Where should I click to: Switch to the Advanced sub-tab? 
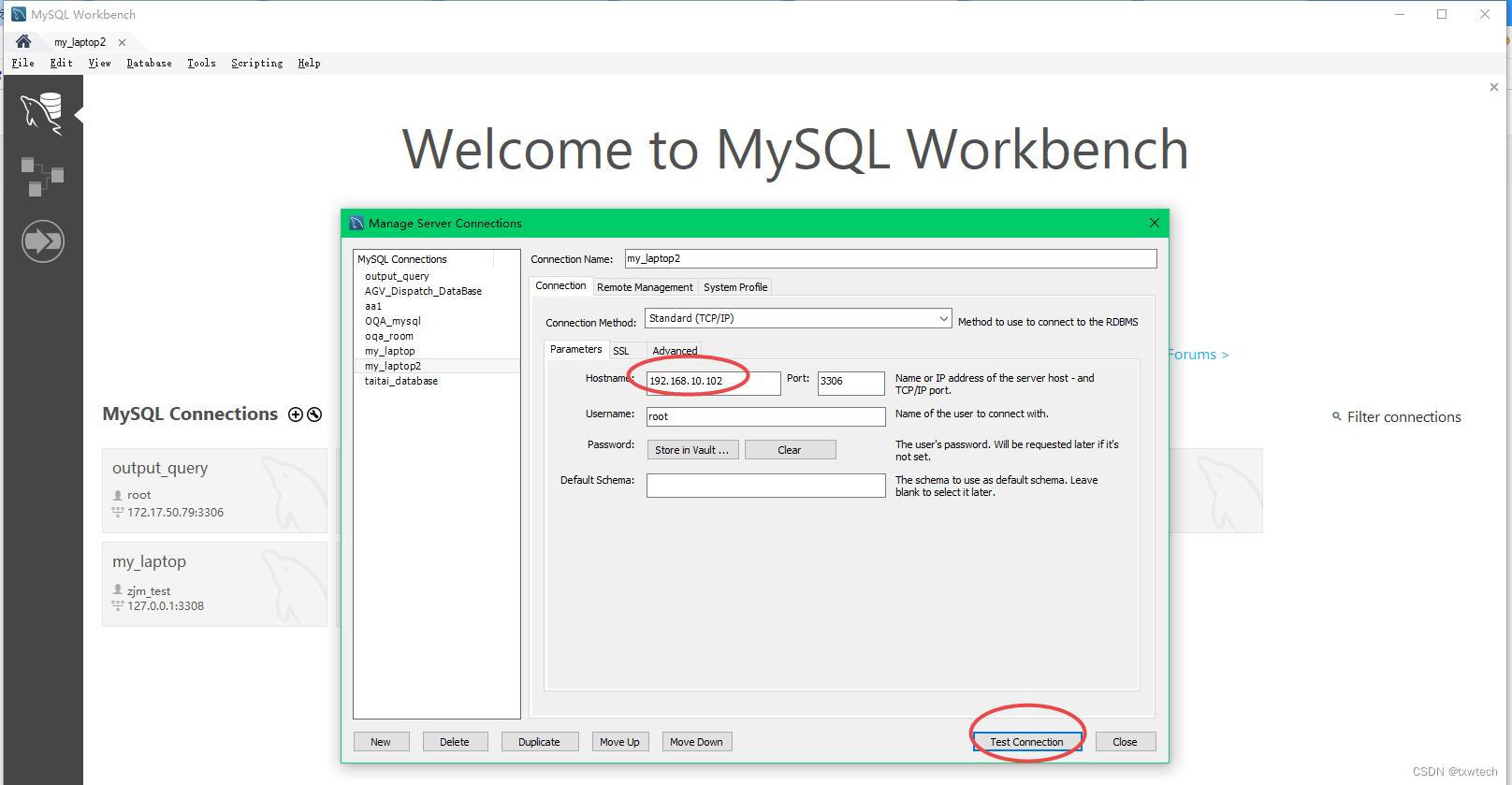tap(675, 351)
